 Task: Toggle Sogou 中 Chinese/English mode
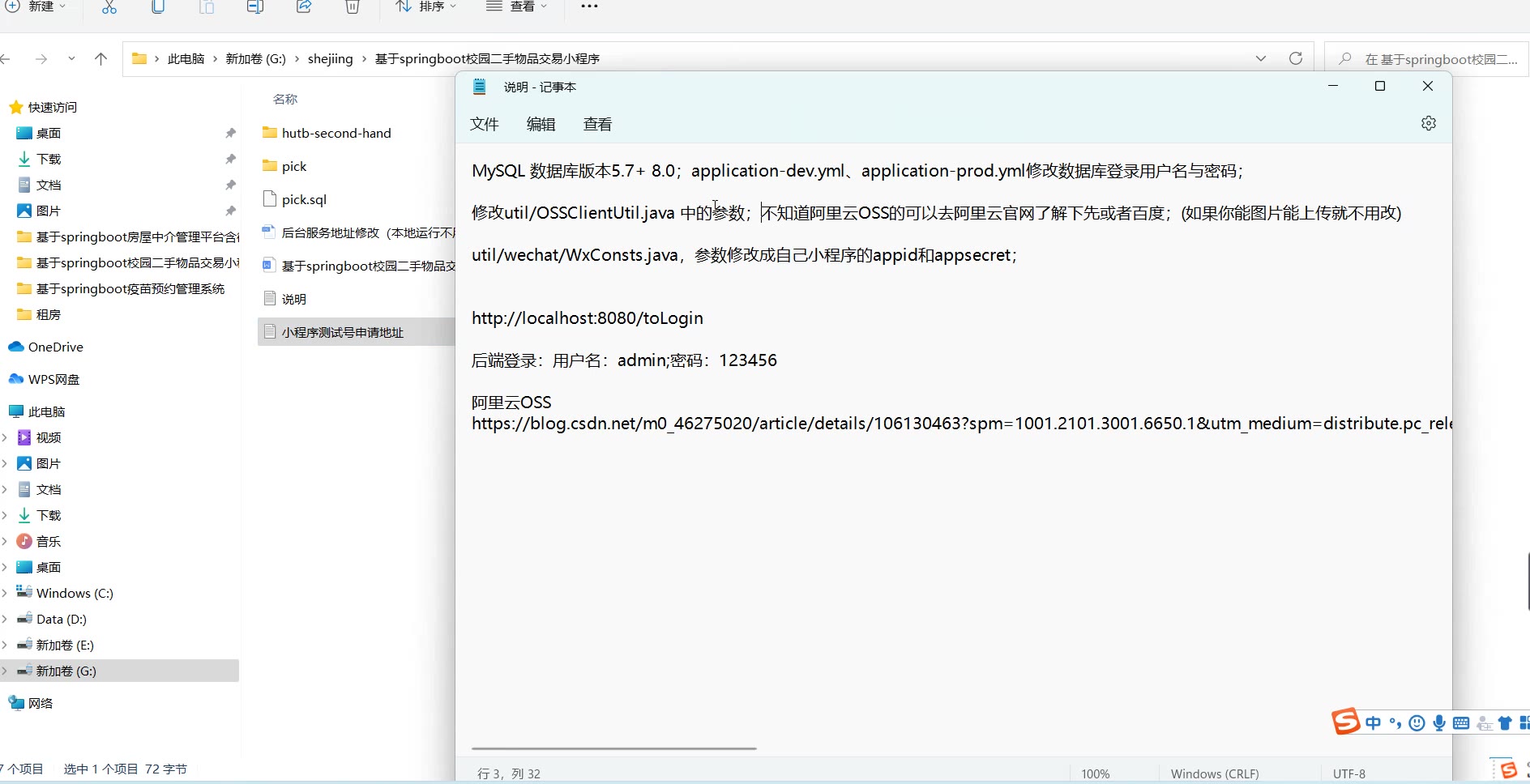[1373, 723]
